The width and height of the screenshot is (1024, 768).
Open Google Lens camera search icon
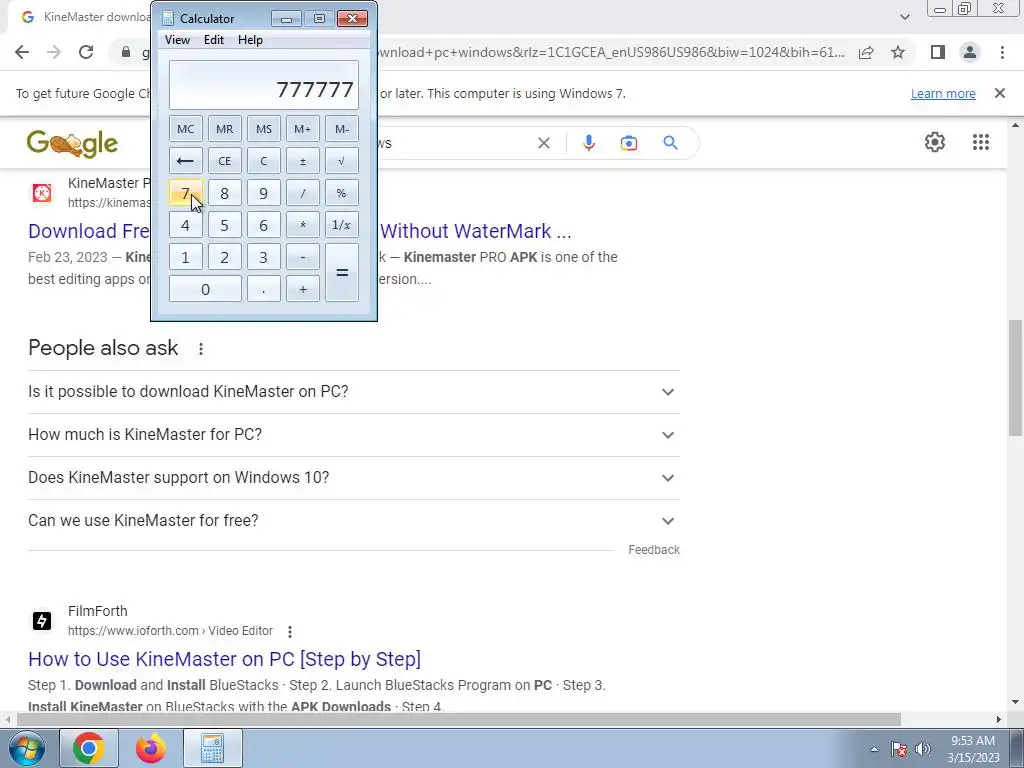pyautogui.click(x=629, y=143)
